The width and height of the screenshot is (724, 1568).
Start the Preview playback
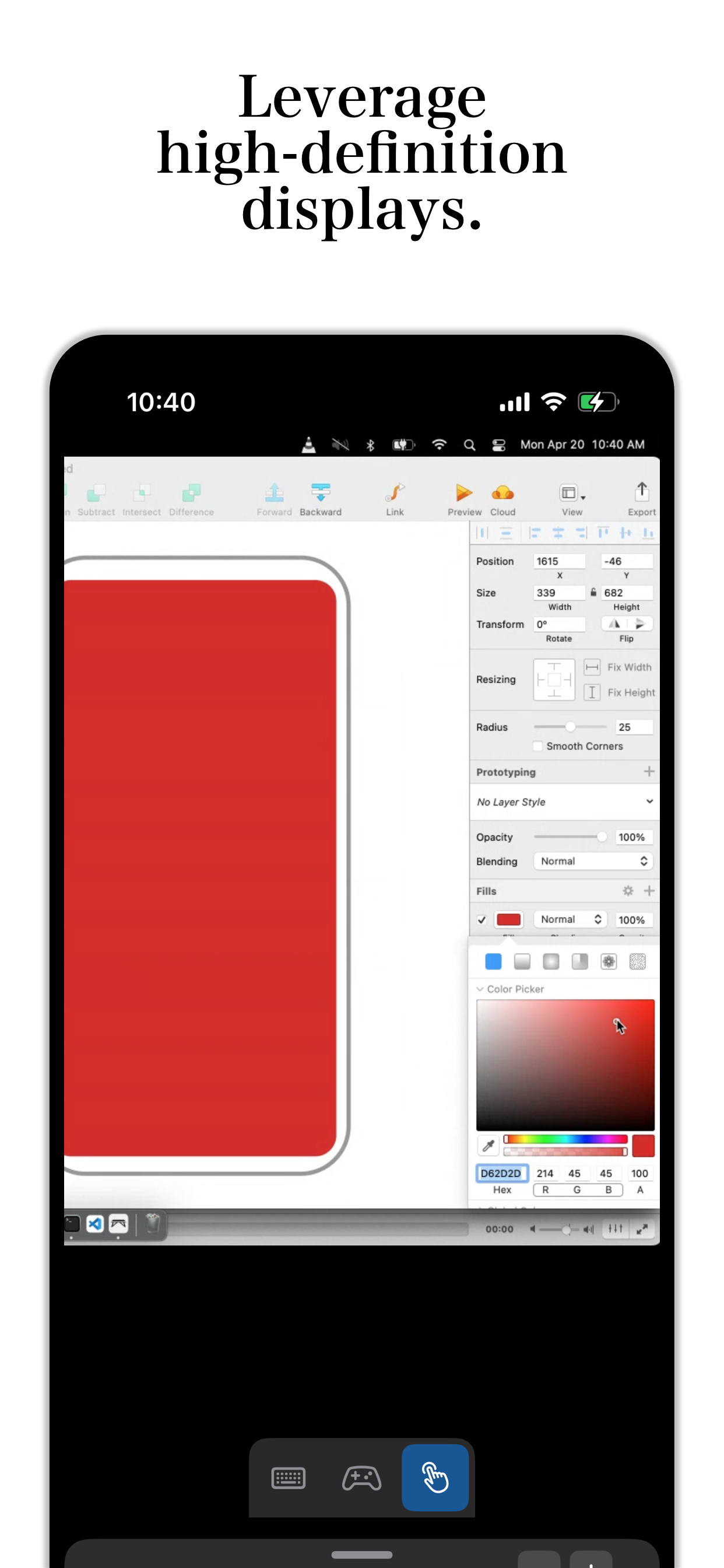tap(464, 500)
